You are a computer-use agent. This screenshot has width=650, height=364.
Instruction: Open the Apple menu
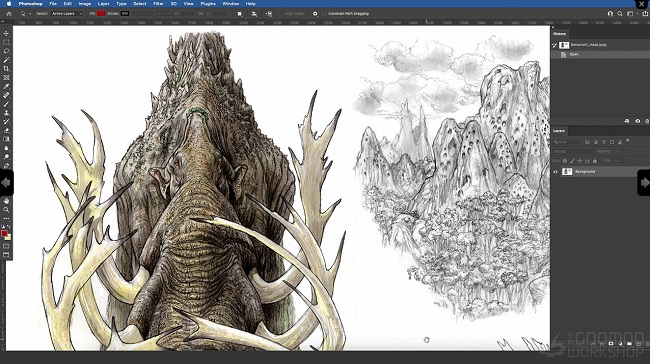[9, 4]
